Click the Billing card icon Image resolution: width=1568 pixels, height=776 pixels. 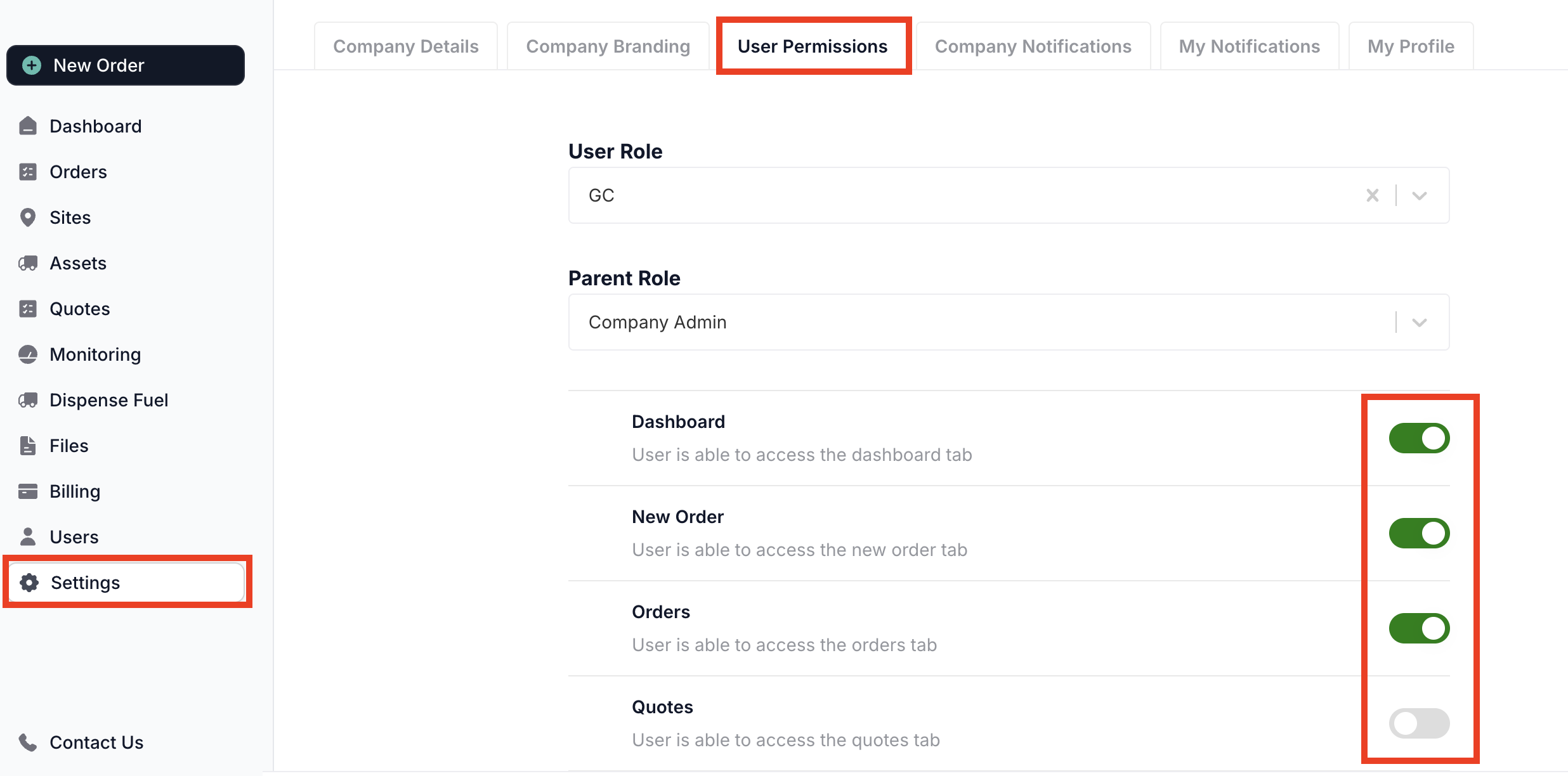pyautogui.click(x=28, y=491)
